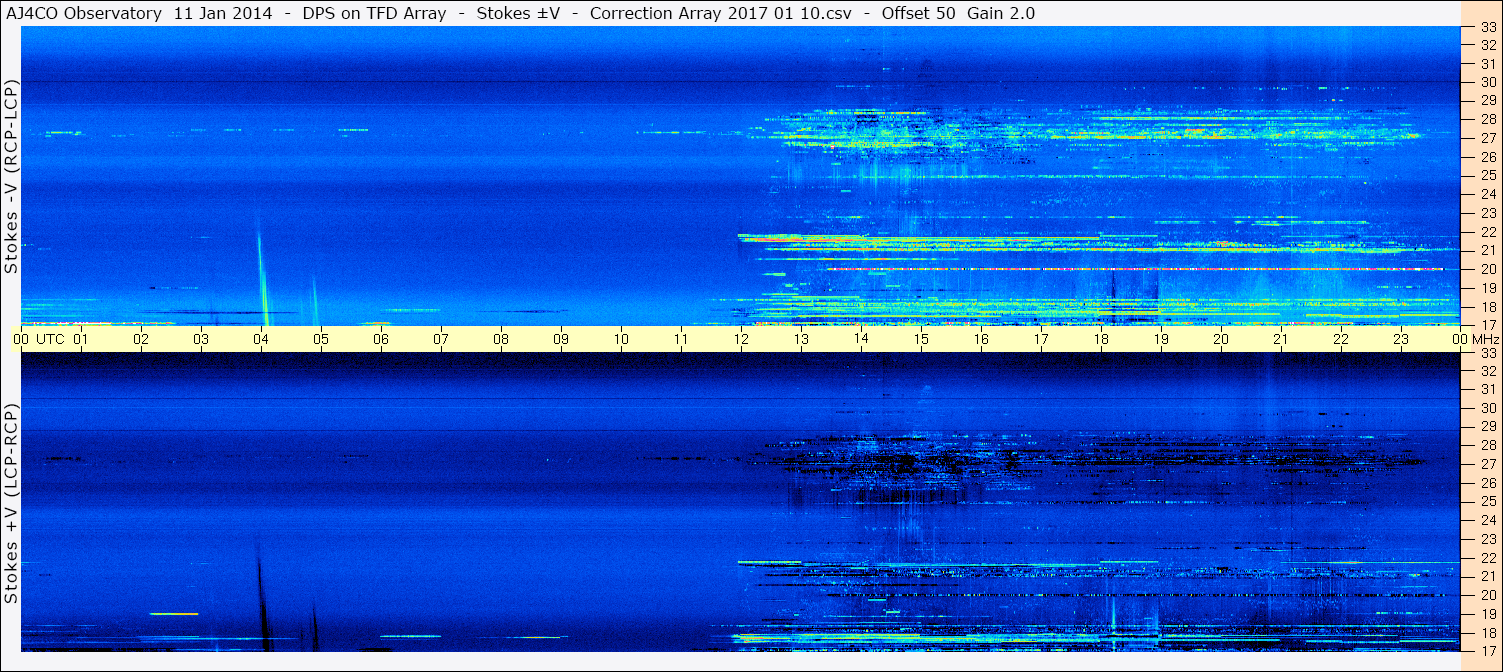
Task: Select the 10 hour marker on time axis
Action: (621, 339)
